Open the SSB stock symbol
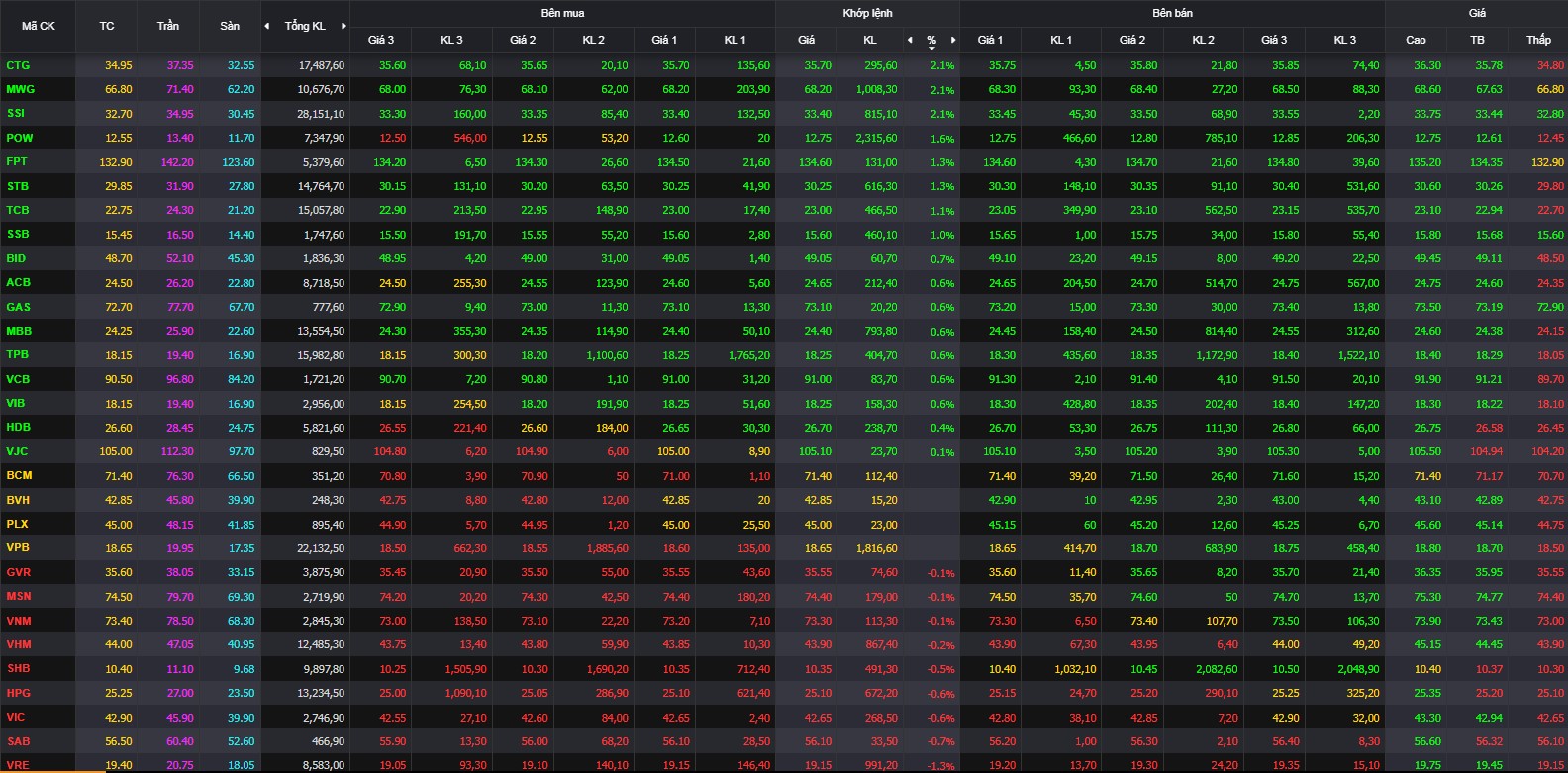The width and height of the screenshot is (1568, 773). click(18, 234)
